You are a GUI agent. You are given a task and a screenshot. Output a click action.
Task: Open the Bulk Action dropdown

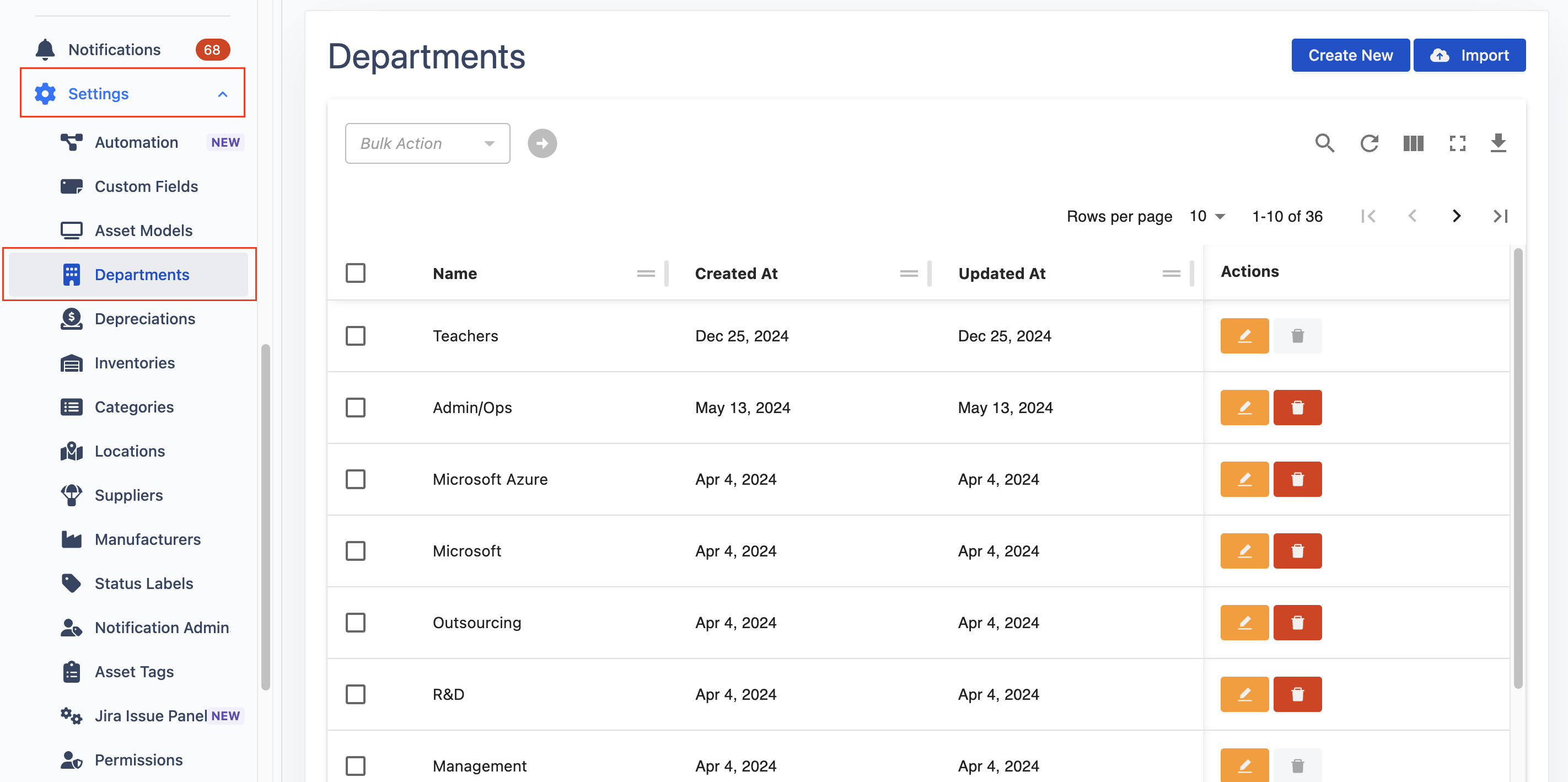427,144
